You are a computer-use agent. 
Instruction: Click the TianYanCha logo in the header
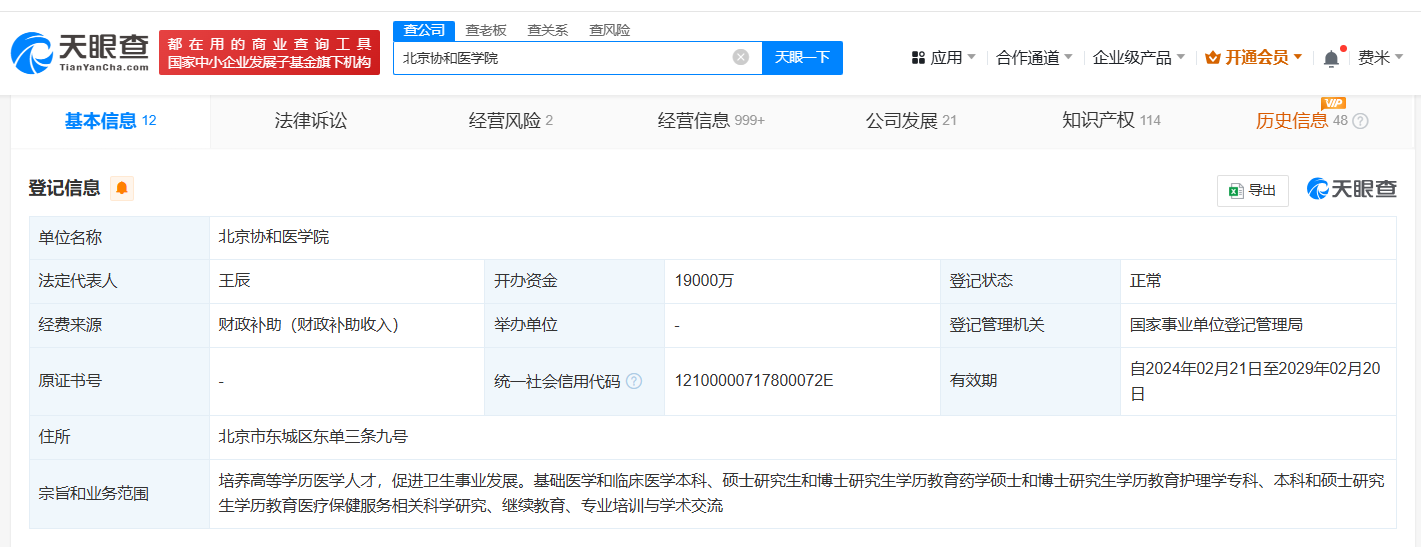tap(81, 52)
